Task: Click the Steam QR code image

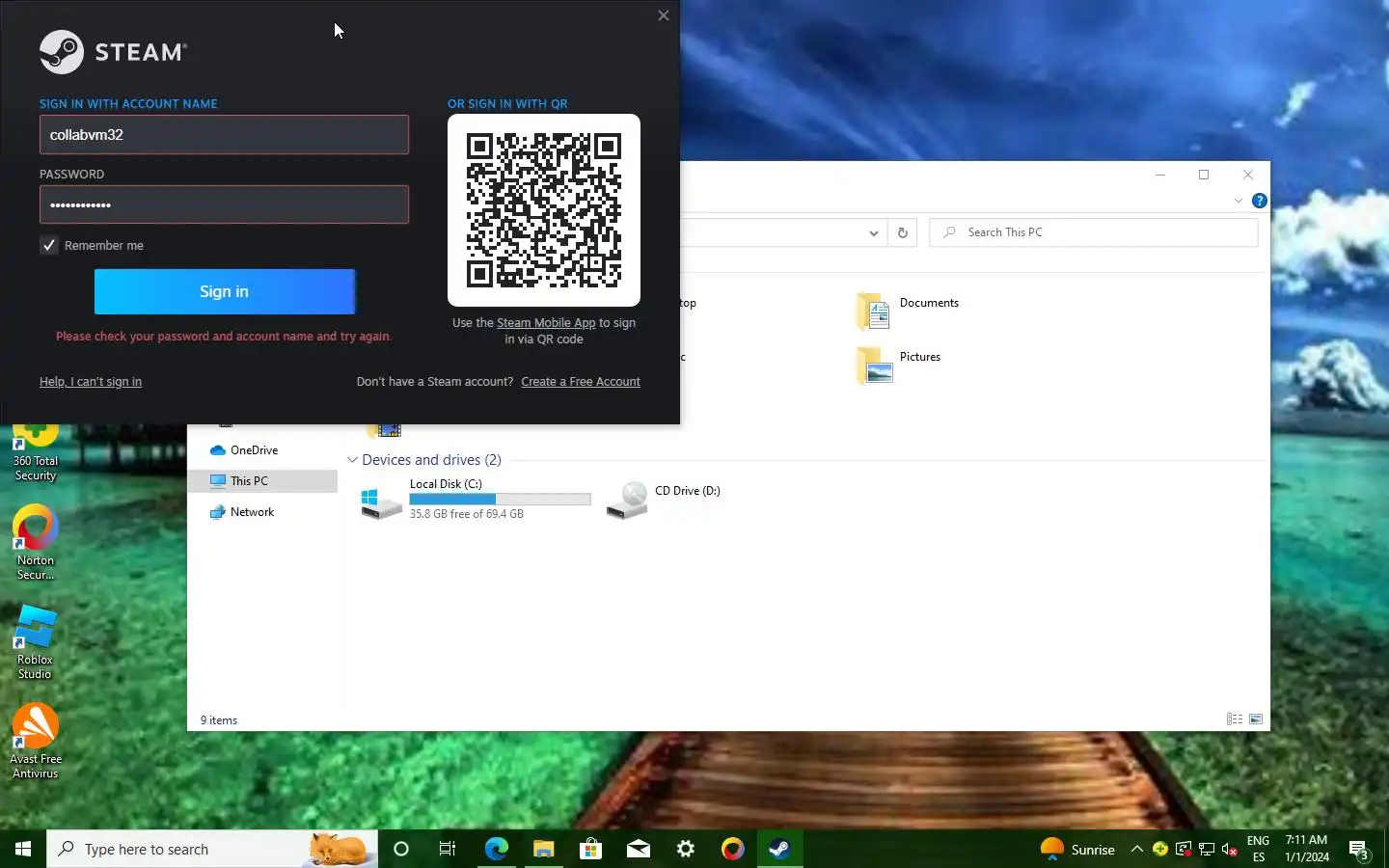Action: coord(544,210)
